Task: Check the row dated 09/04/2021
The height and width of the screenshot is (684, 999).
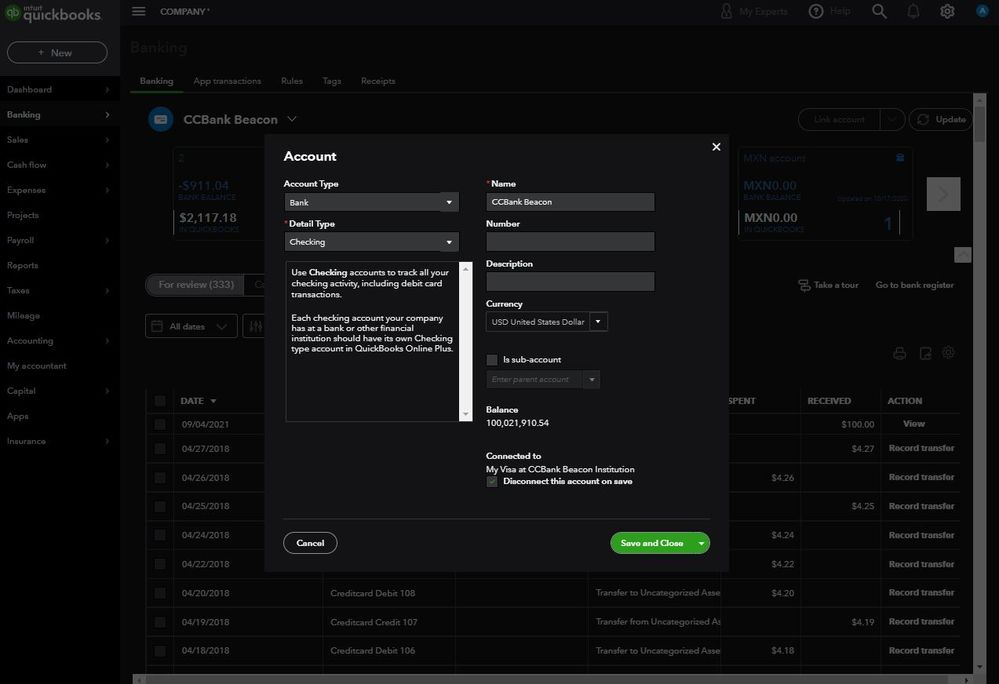Action: (160, 424)
